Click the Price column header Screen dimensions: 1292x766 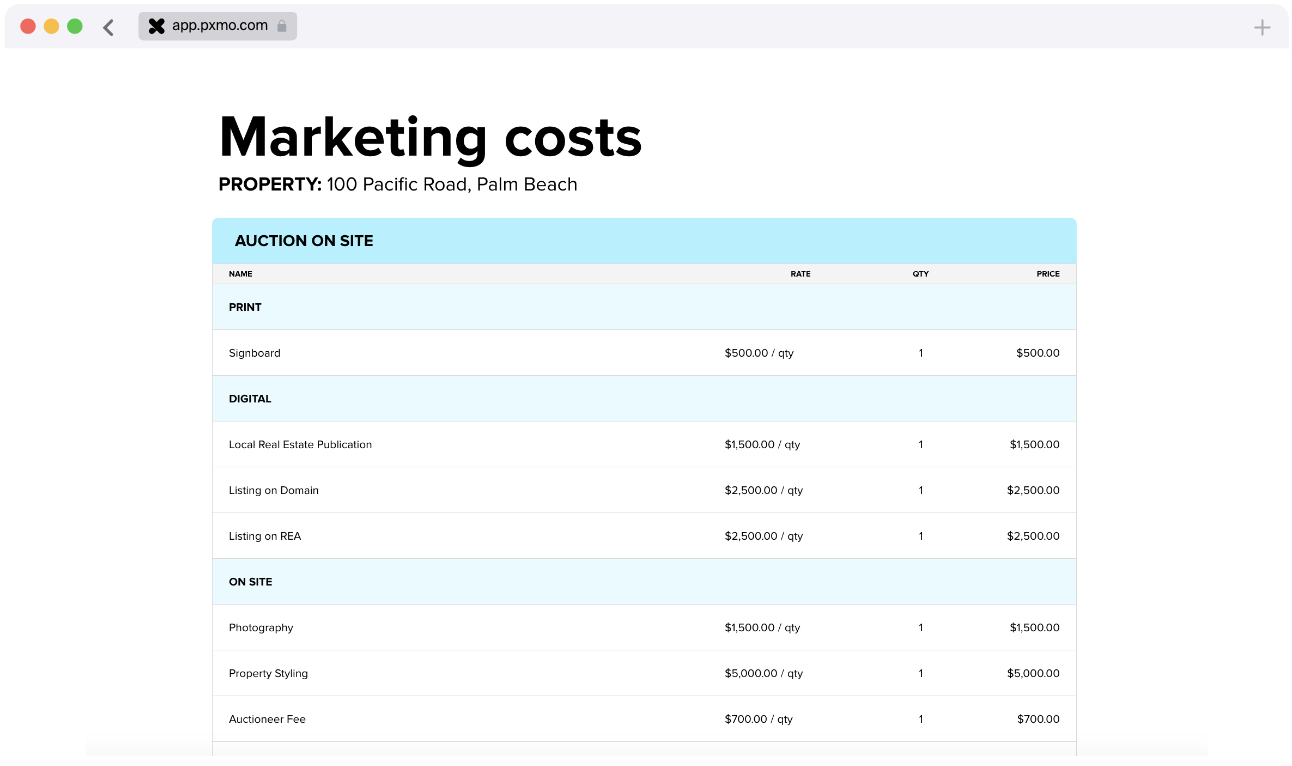coord(1048,274)
